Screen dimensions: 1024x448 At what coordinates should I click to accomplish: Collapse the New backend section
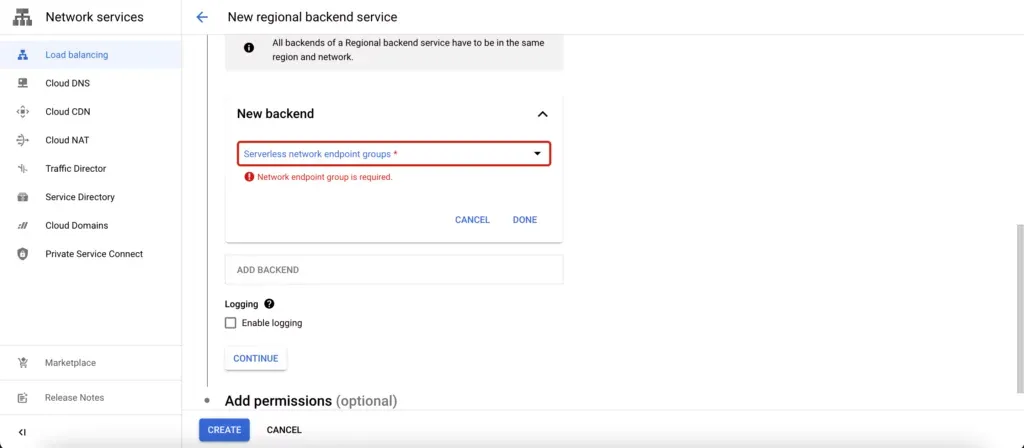coord(542,114)
